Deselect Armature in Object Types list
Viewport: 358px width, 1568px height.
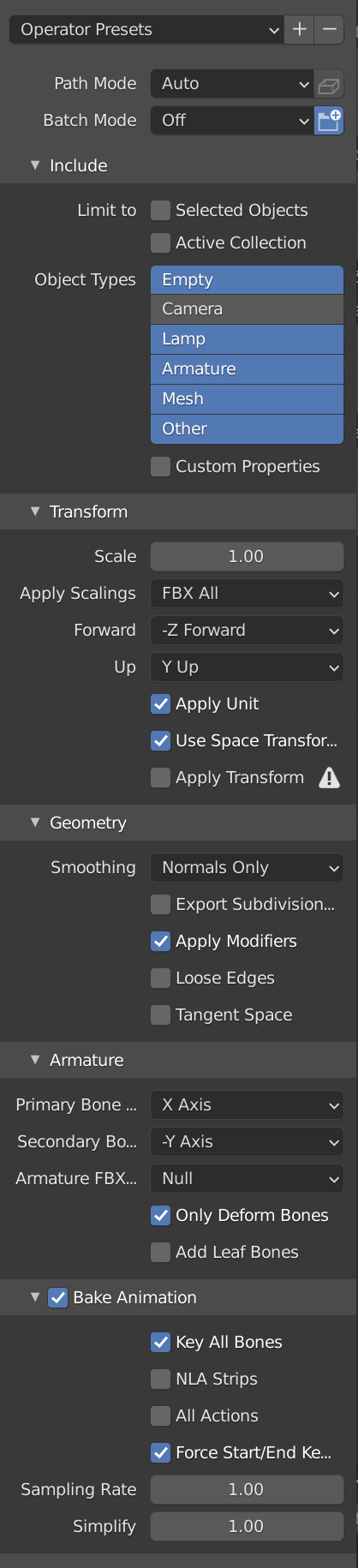coord(247,369)
